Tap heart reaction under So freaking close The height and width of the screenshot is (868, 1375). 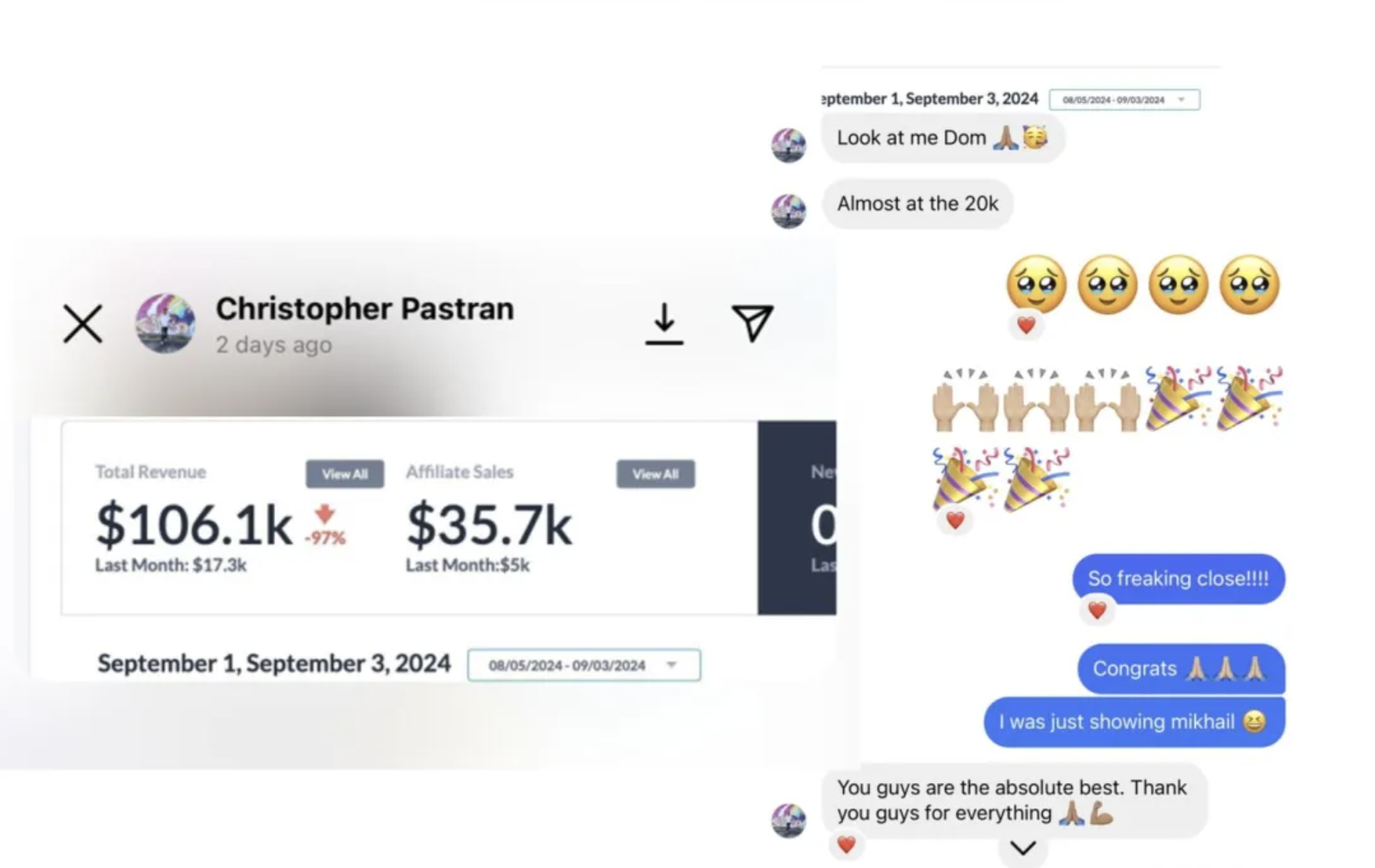(1097, 610)
